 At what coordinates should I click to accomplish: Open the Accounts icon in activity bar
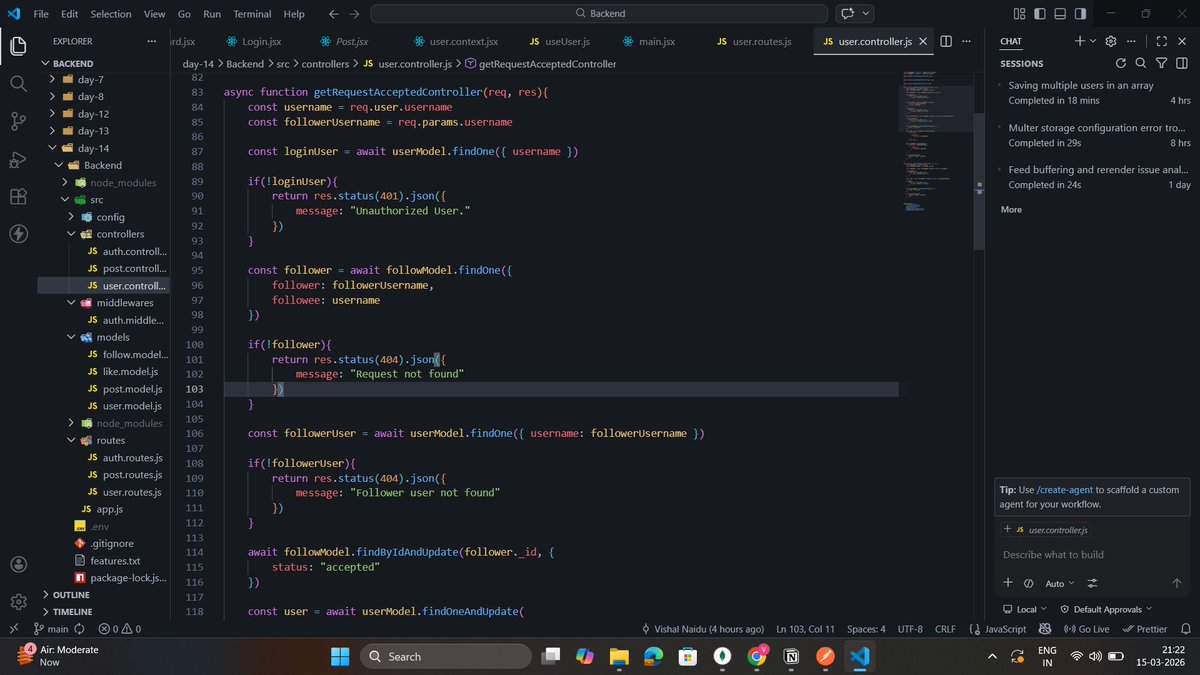point(18,564)
